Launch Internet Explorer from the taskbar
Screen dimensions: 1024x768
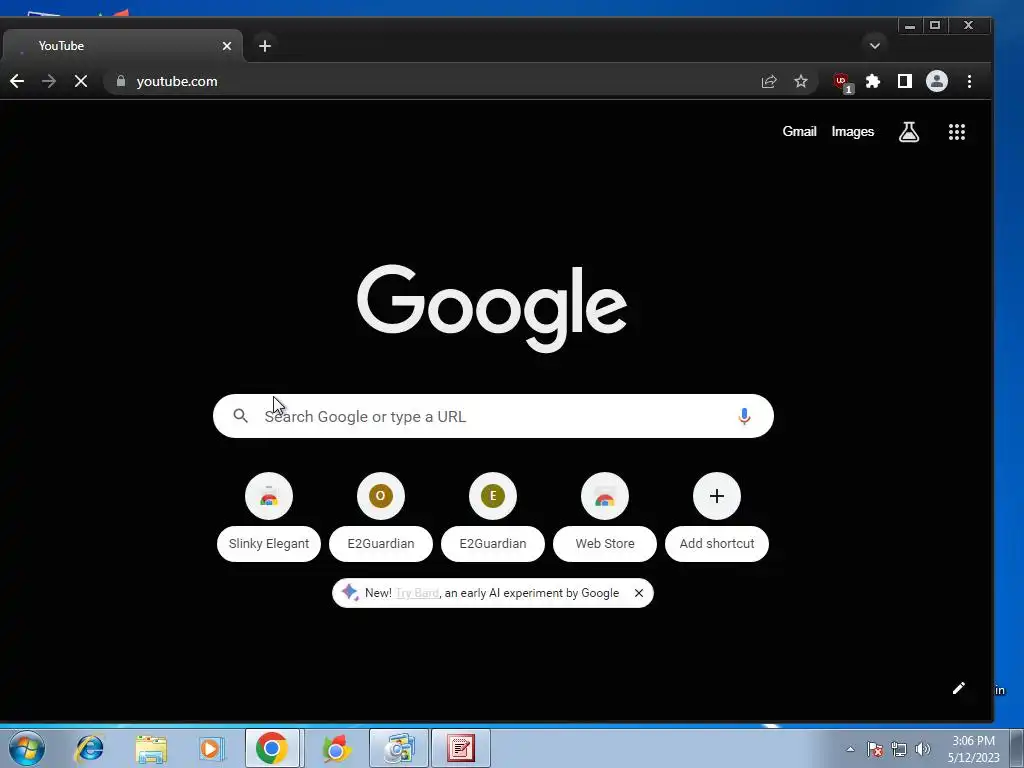(90, 748)
